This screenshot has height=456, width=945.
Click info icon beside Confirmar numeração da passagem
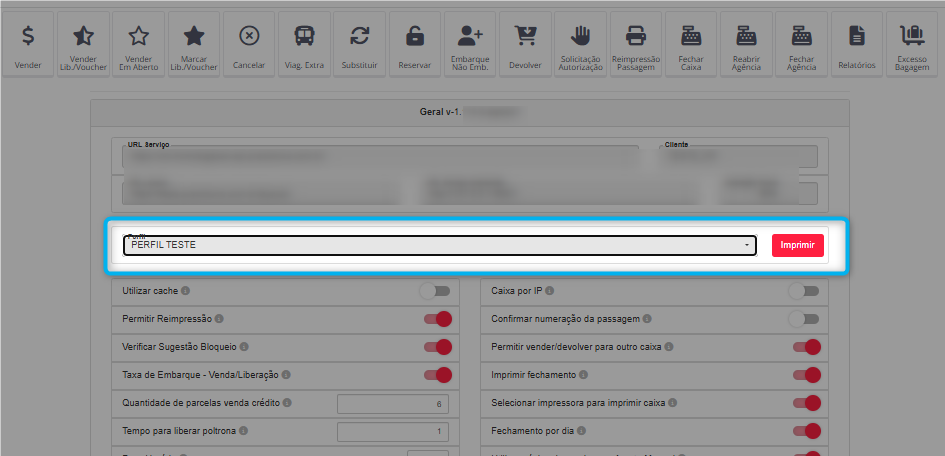pos(647,319)
